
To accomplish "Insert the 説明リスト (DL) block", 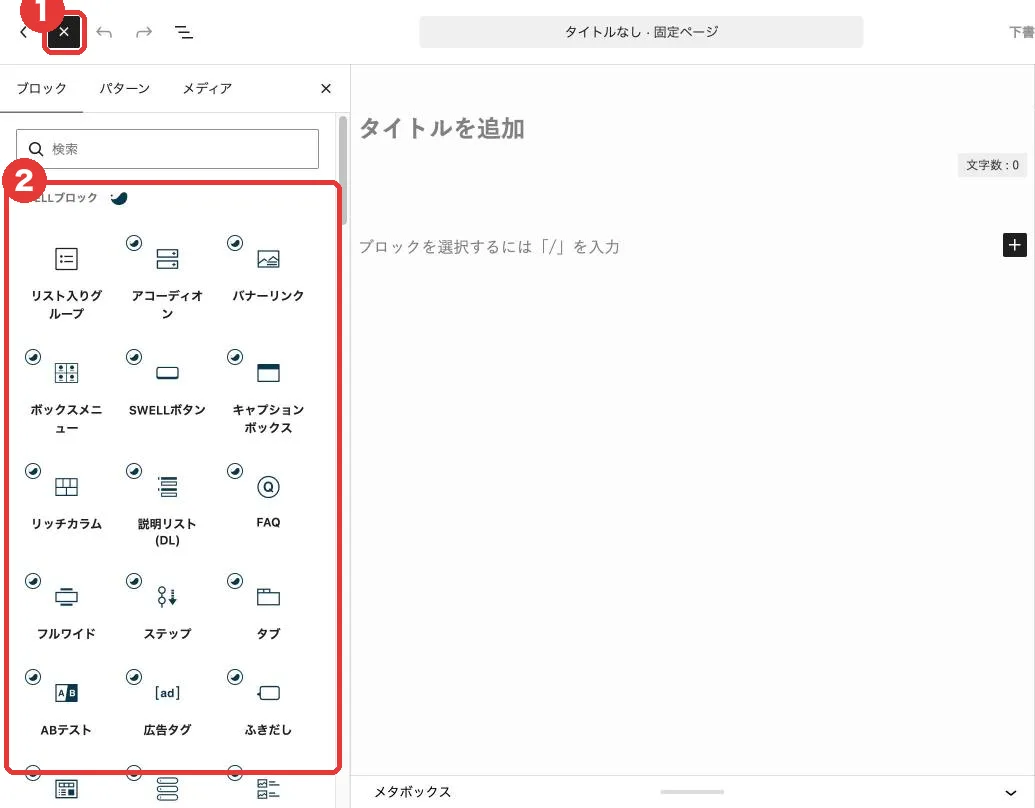I will [x=167, y=507].
